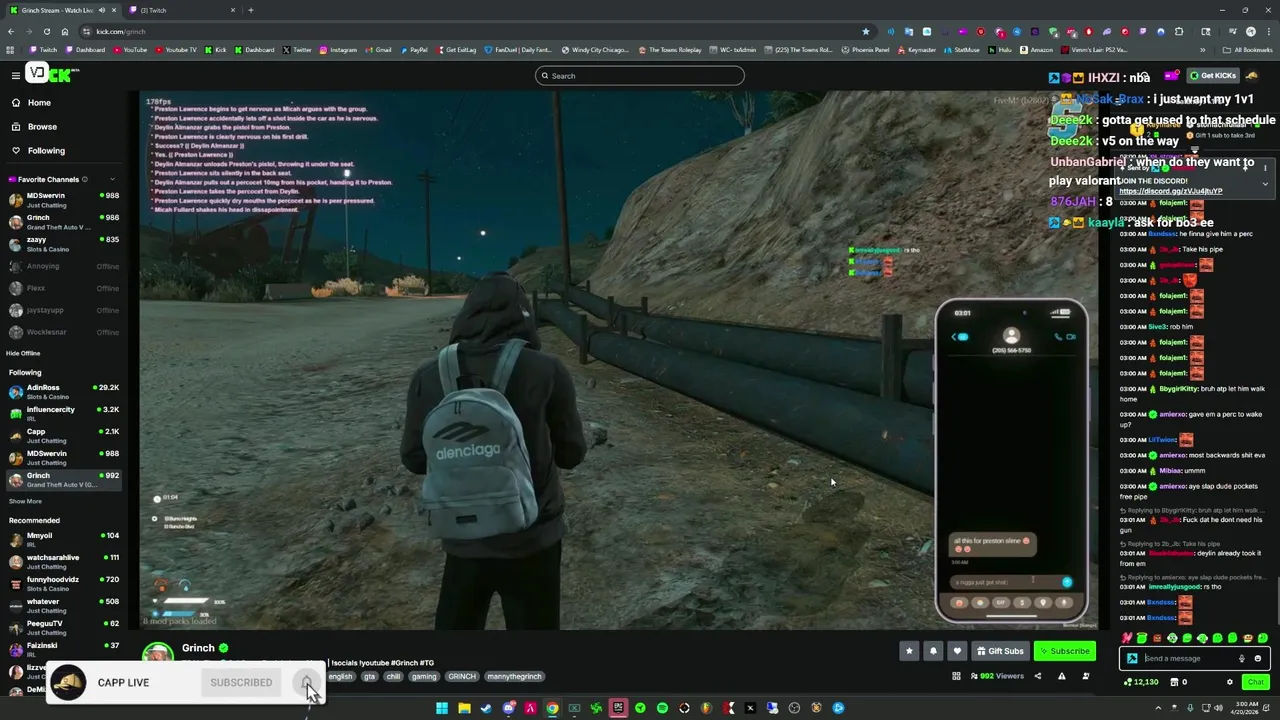Open a new browser tab
This screenshot has height=720, width=1280.
tap(250, 10)
